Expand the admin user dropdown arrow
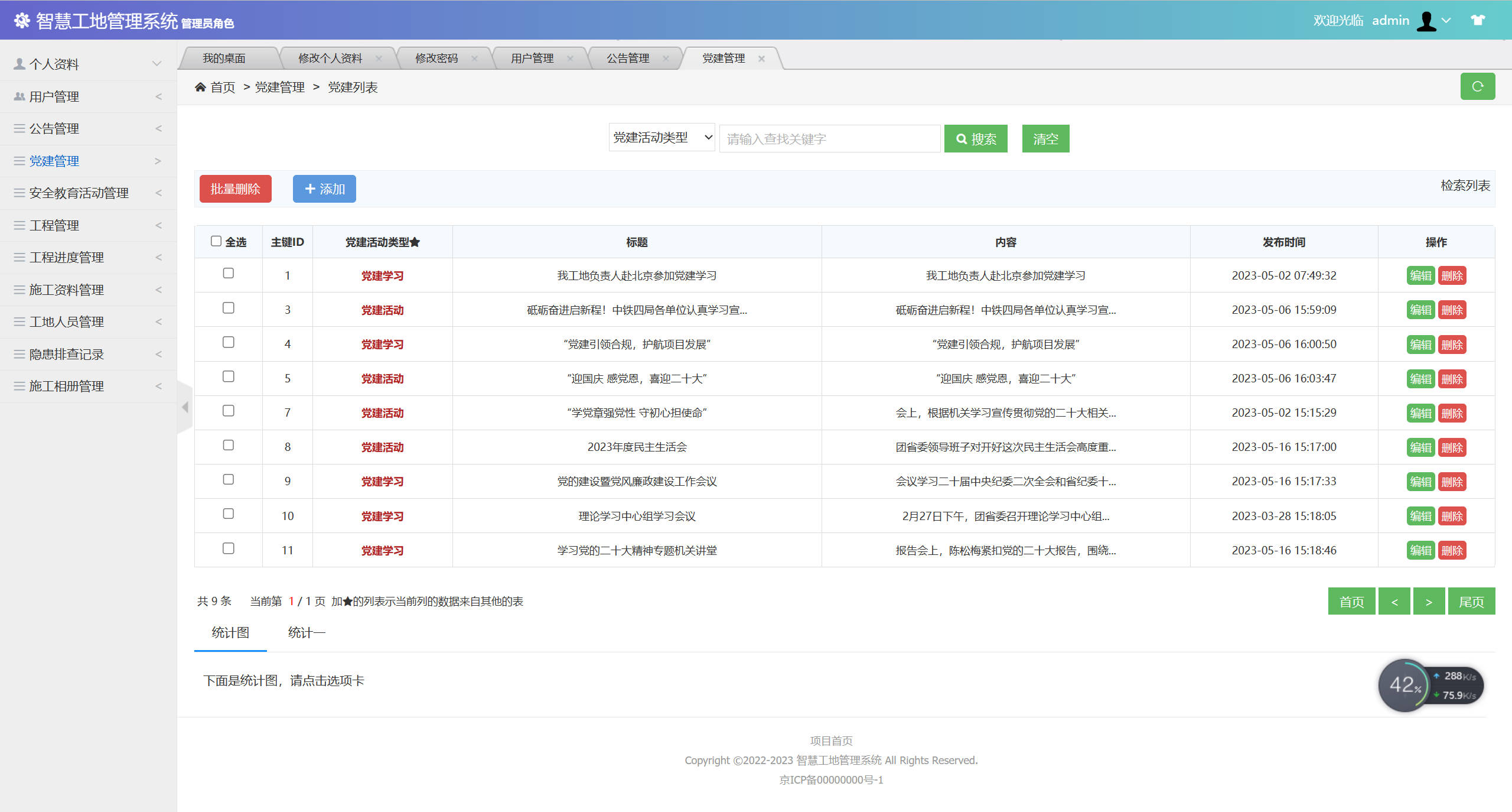Screen dimensions: 1512x812 [x=1445, y=21]
